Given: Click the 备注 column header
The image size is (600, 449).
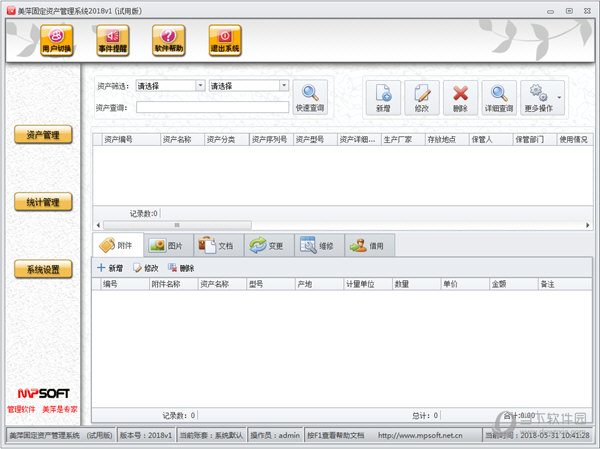Looking at the screenshot, I should [x=565, y=284].
